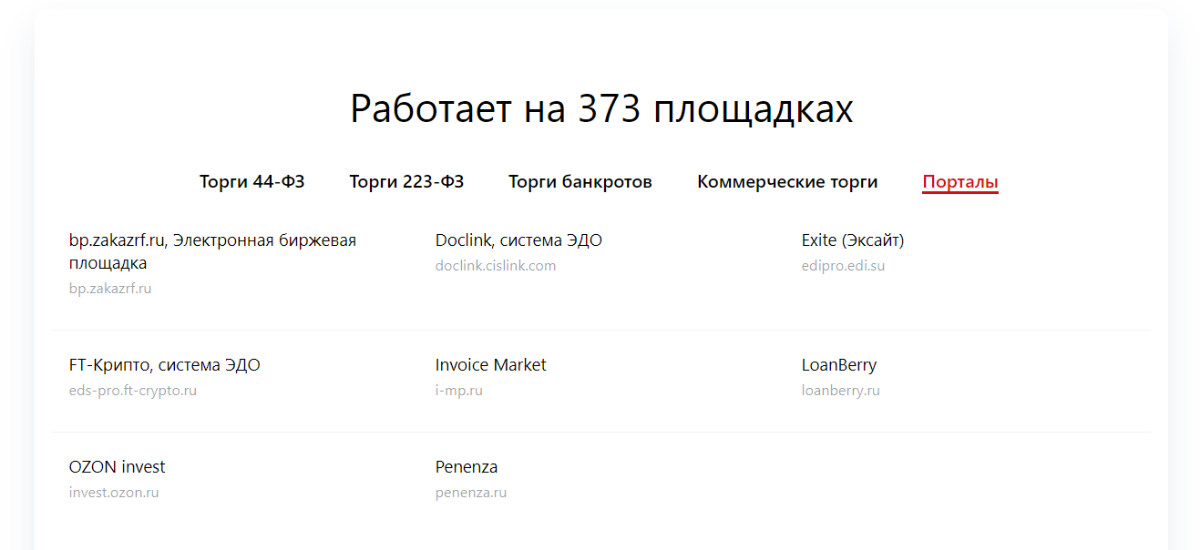Click the active Порталы tab

coord(960,182)
